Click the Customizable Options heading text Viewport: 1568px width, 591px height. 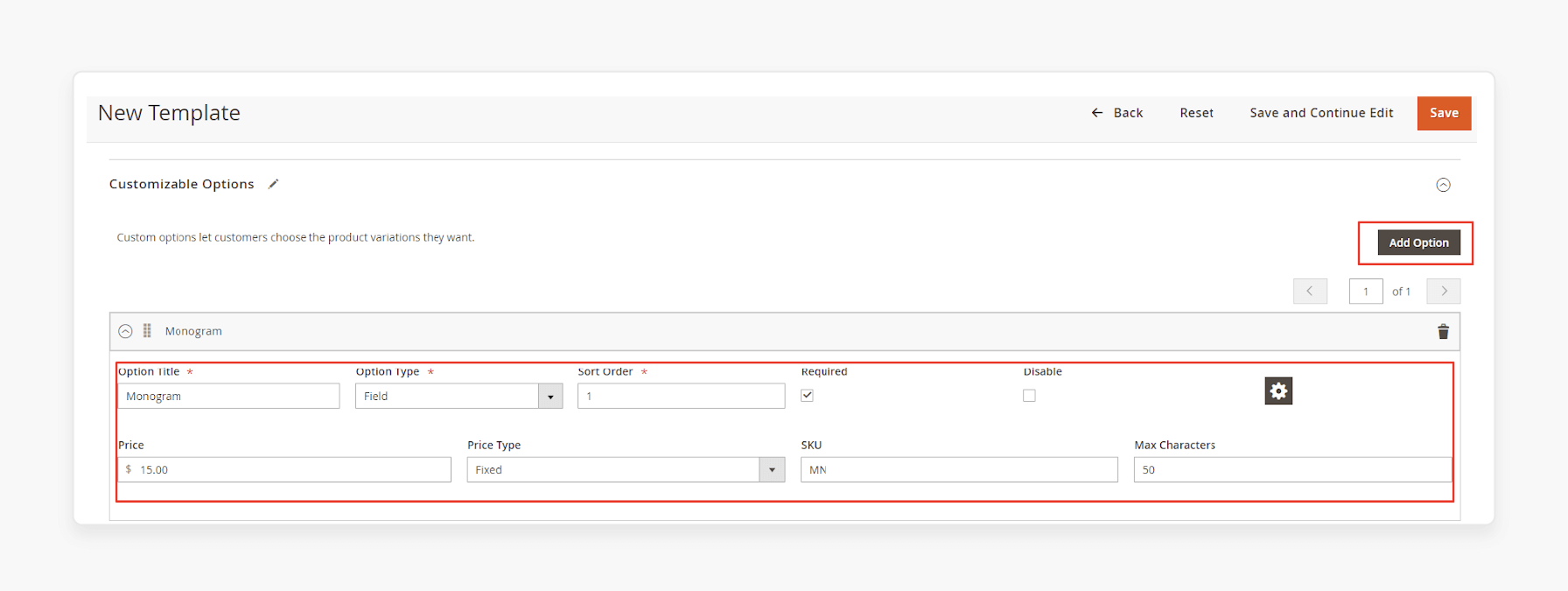tap(181, 184)
